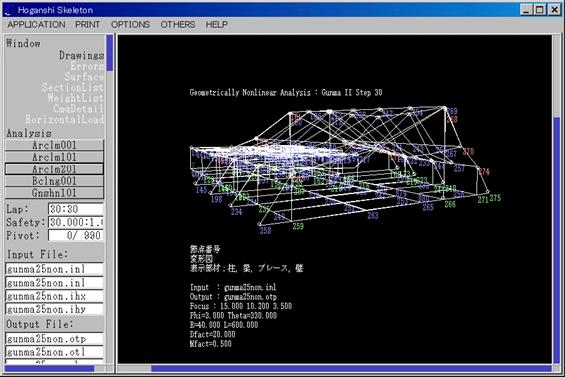Select SectionList in the Window list
The image size is (565, 377).
point(72,87)
